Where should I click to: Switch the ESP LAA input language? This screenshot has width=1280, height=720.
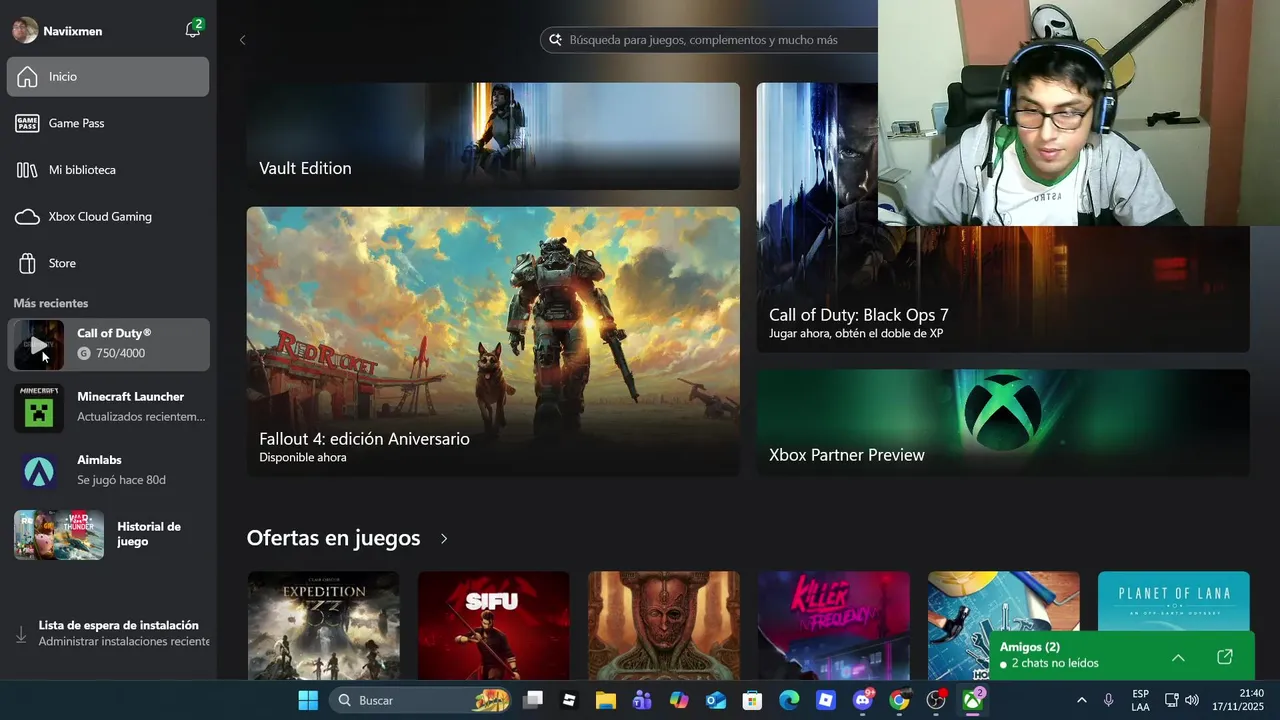coord(1141,700)
